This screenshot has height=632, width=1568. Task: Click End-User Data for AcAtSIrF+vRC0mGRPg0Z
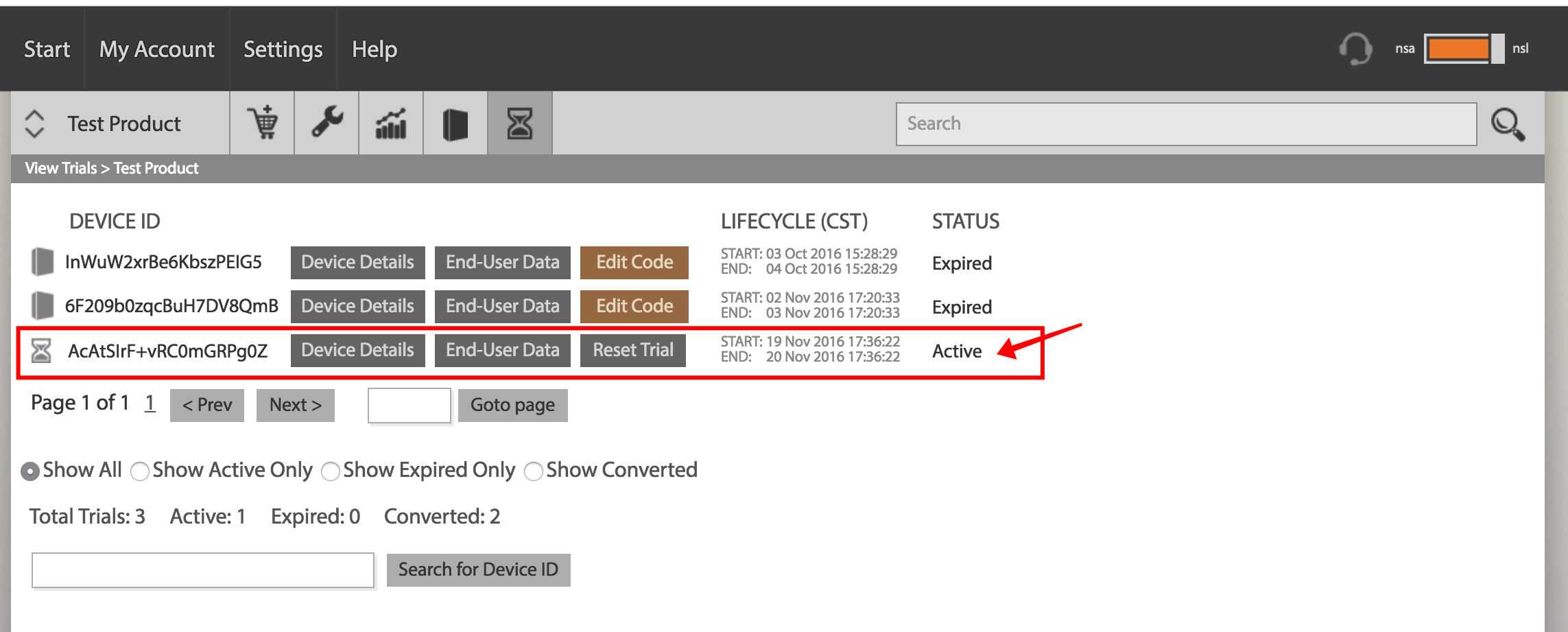point(503,351)
